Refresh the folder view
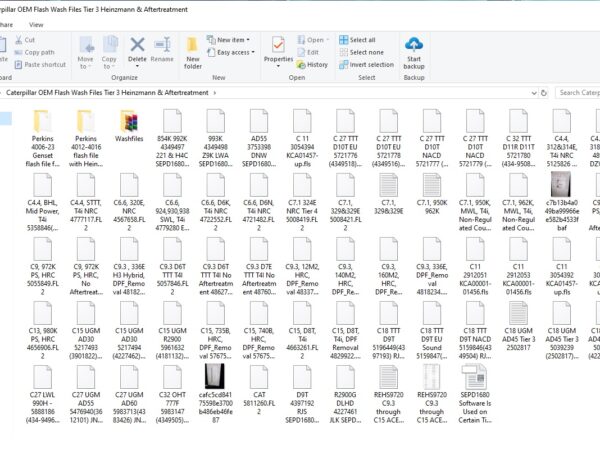This screenshot has width=600, height=450. click(x=544, y=93)
